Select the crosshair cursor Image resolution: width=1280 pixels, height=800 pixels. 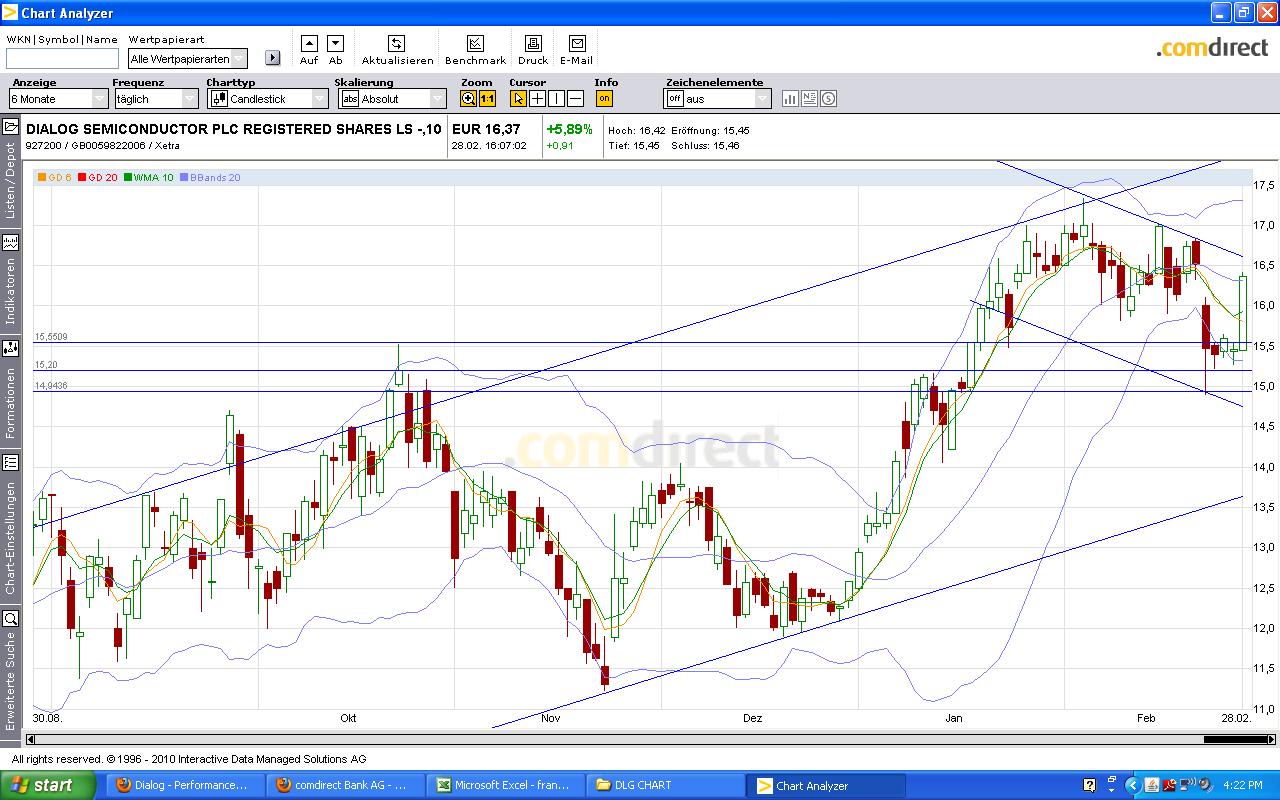click(537, 98)
